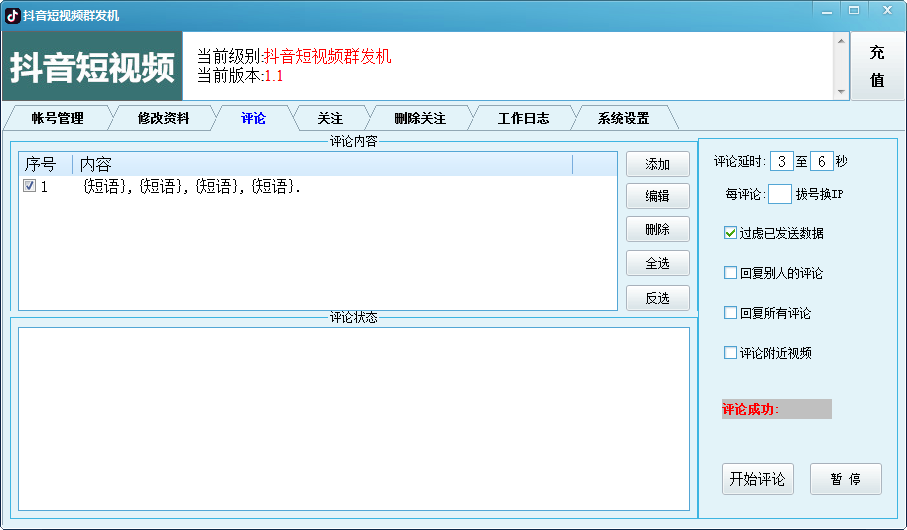Click the 暂停 pause button

846,479
